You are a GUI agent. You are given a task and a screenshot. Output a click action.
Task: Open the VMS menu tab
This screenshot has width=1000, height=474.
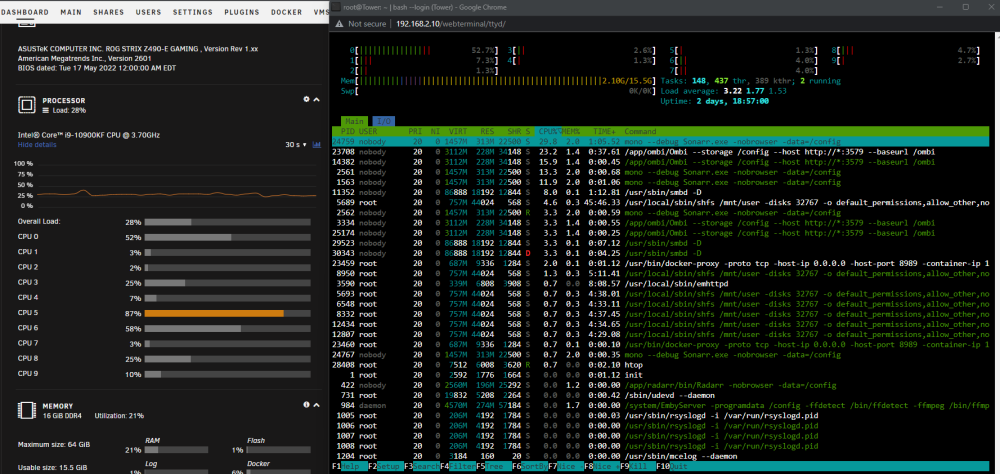coord(322,12)
